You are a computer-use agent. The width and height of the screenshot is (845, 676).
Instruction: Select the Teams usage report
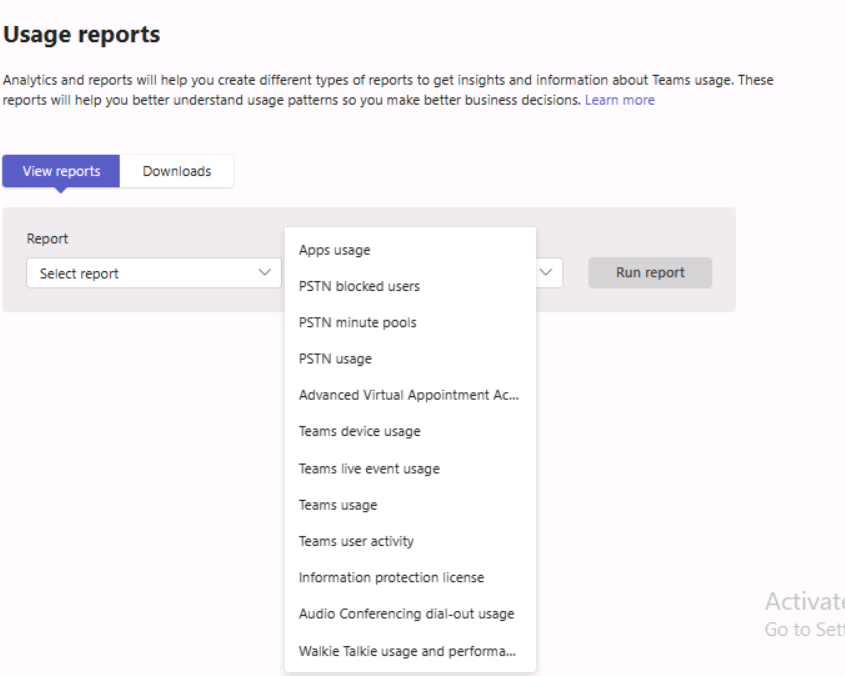tap(334, 505)
